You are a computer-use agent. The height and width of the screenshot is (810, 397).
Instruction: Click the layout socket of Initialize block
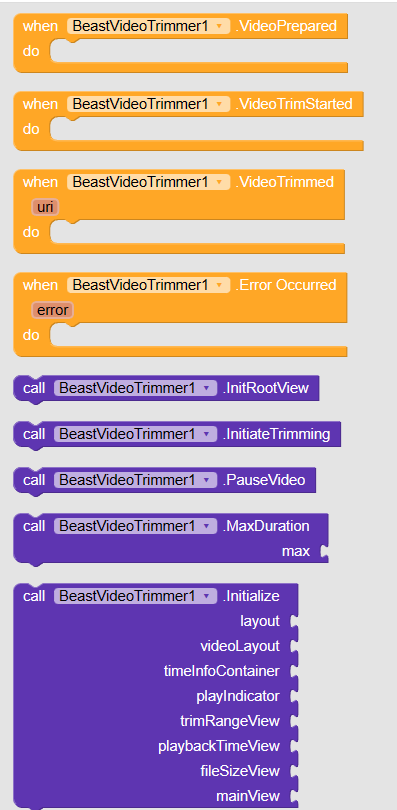point(294,621)
